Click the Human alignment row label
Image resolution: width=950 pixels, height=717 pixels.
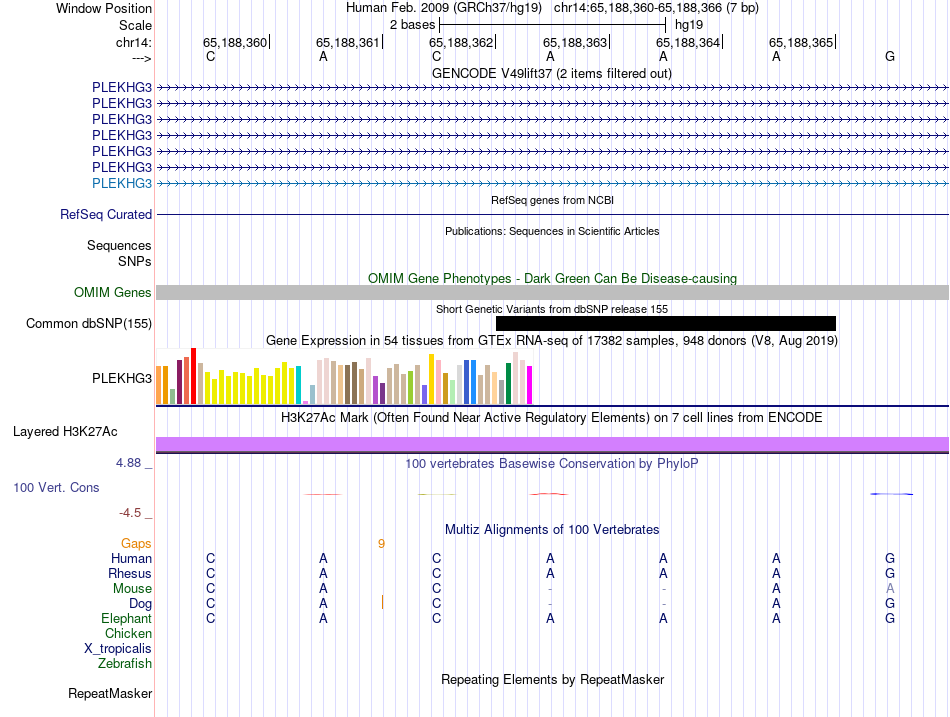[x=131, y=558]
